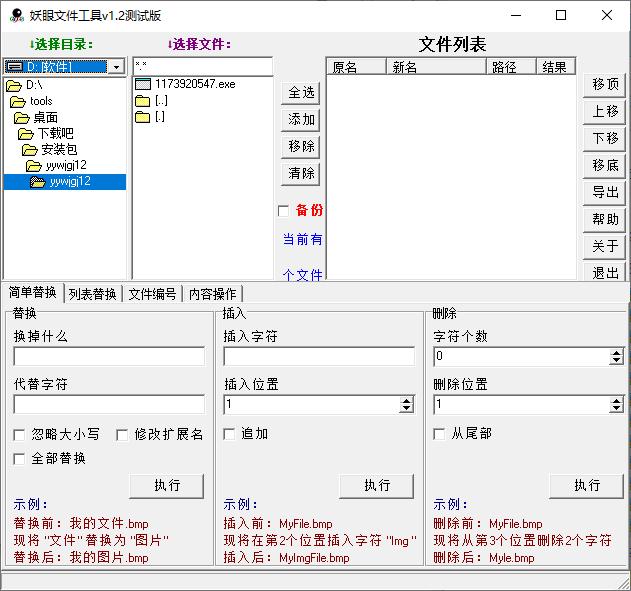The image size is (631, 591).
Task: Enable the 全部替换 checkbox
Action: coord(19,459)
